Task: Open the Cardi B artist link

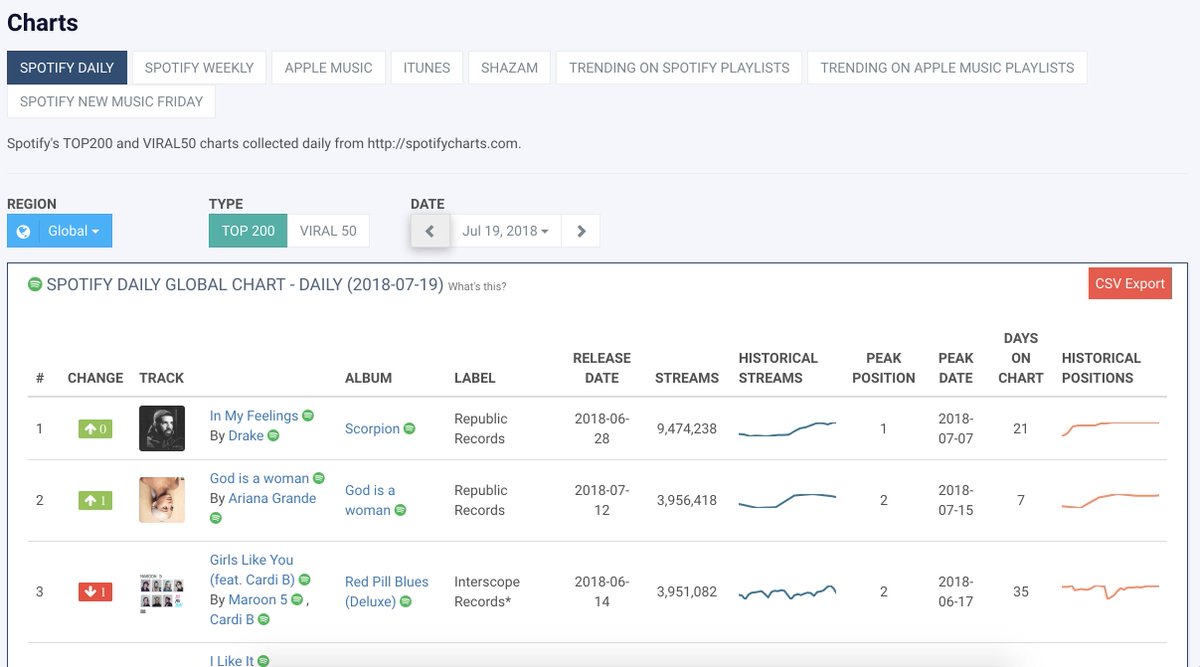Action: click(x=232, y=620)
